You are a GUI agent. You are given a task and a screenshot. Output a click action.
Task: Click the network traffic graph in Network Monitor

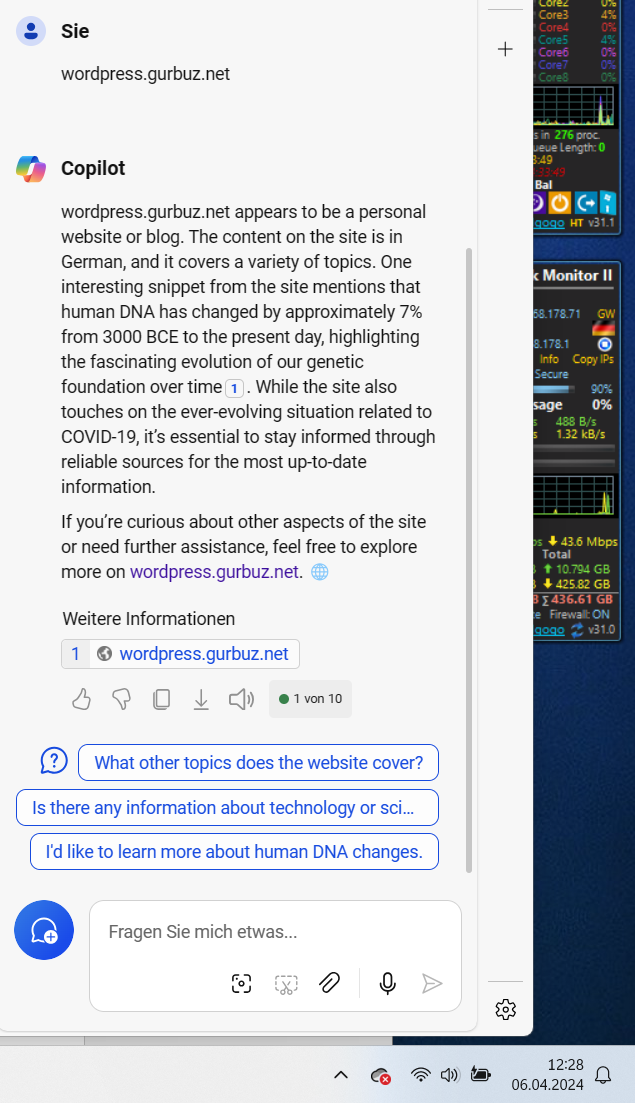pos(574,495)
